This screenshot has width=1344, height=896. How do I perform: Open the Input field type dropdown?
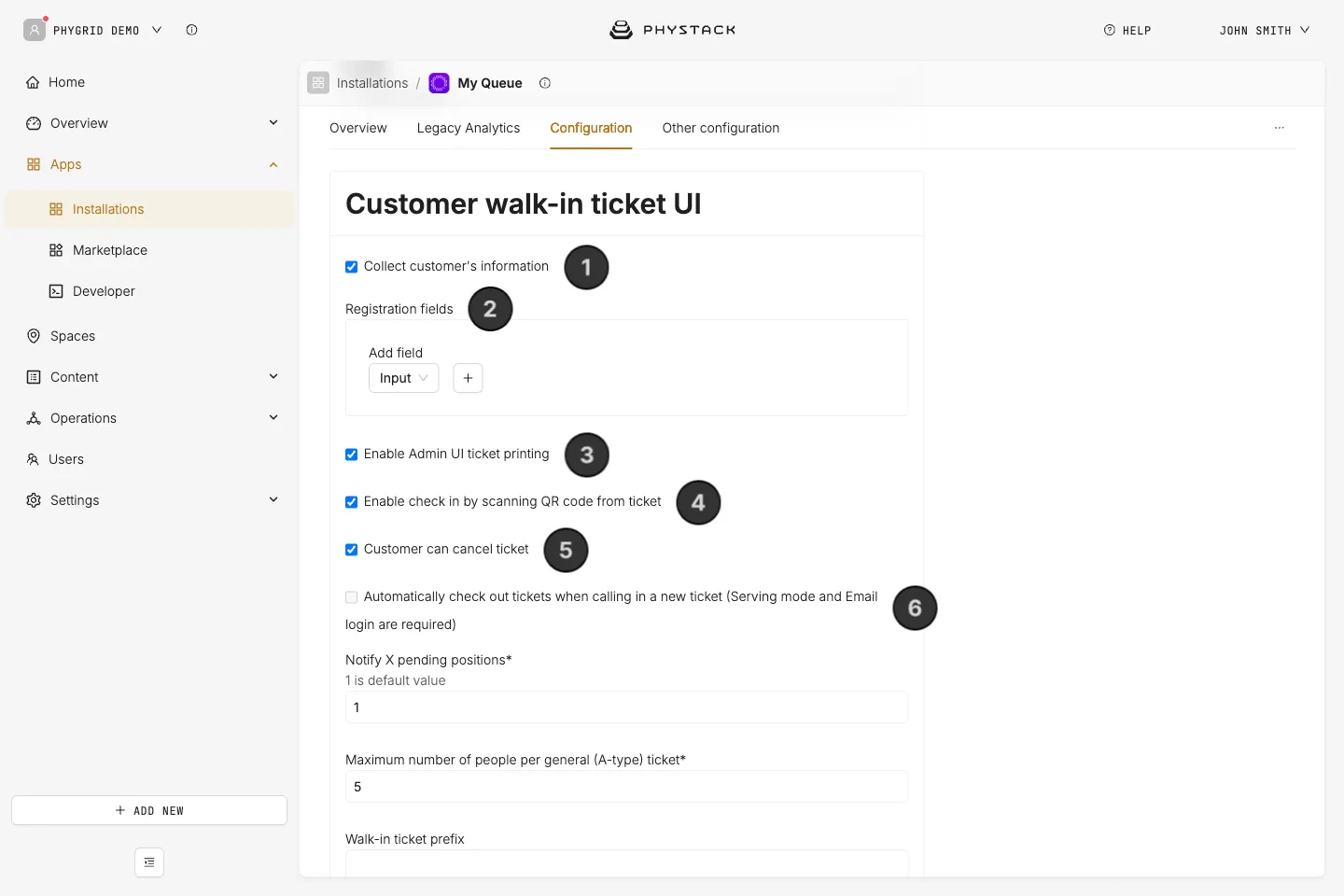(403, 378)
